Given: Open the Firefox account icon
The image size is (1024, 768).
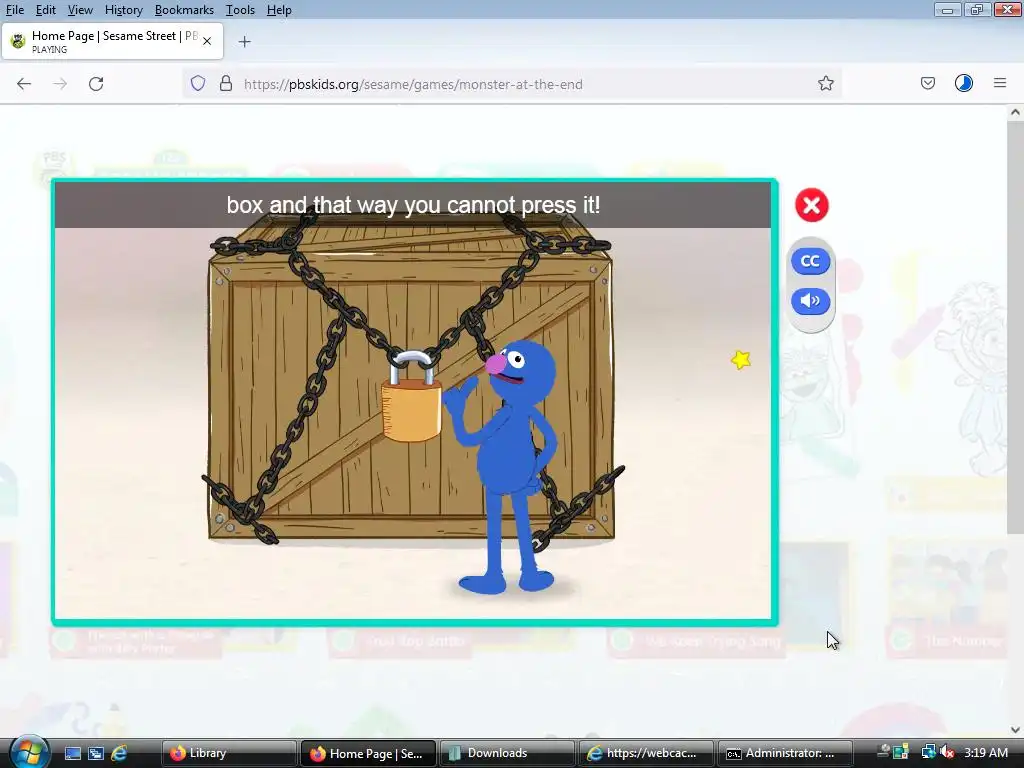Looking at the screenshot, I should click(963, 84).
